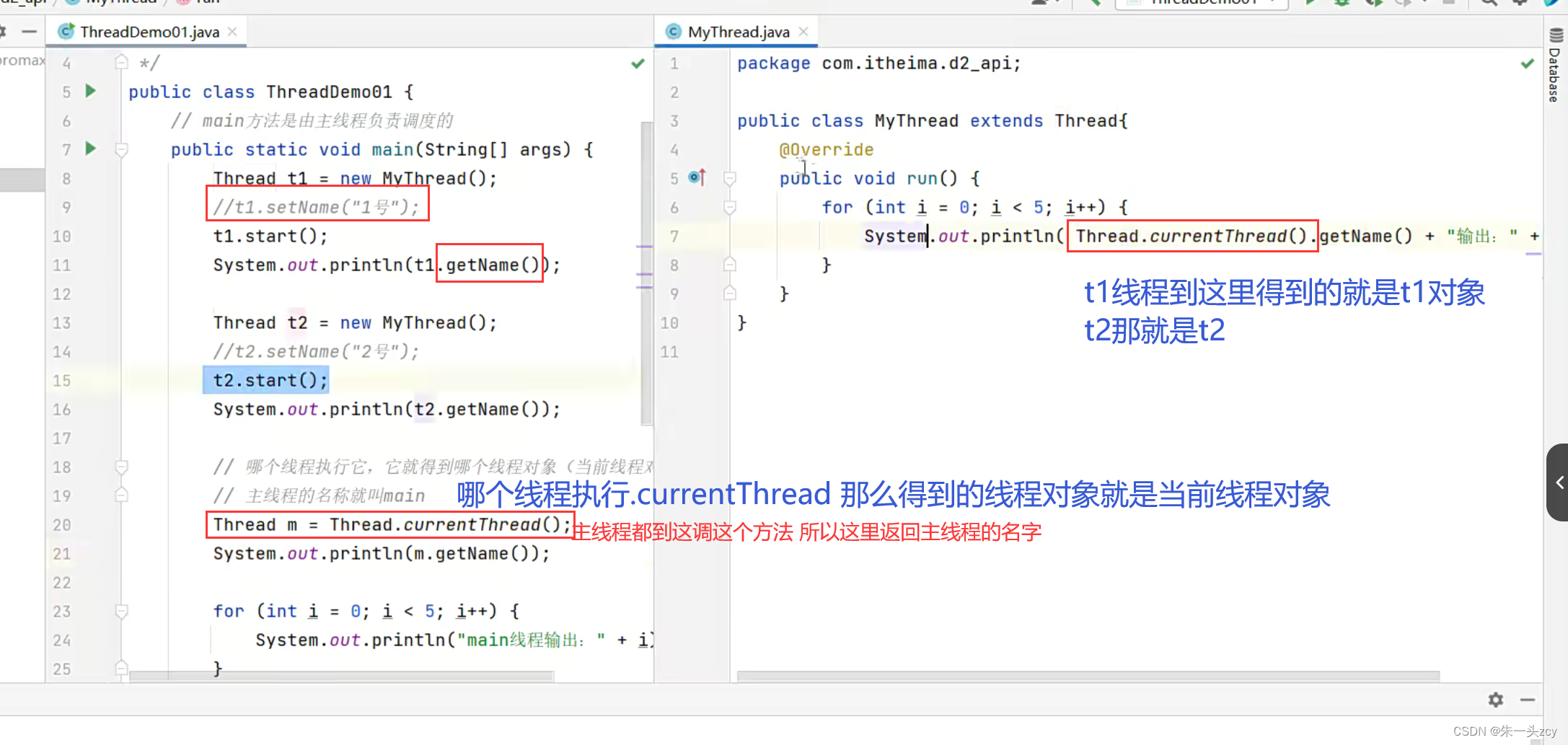Fold comment end marker at line 19
The height and width of the screenshot is (745, 1568).
pyautogui.click(x=122, y=495)
